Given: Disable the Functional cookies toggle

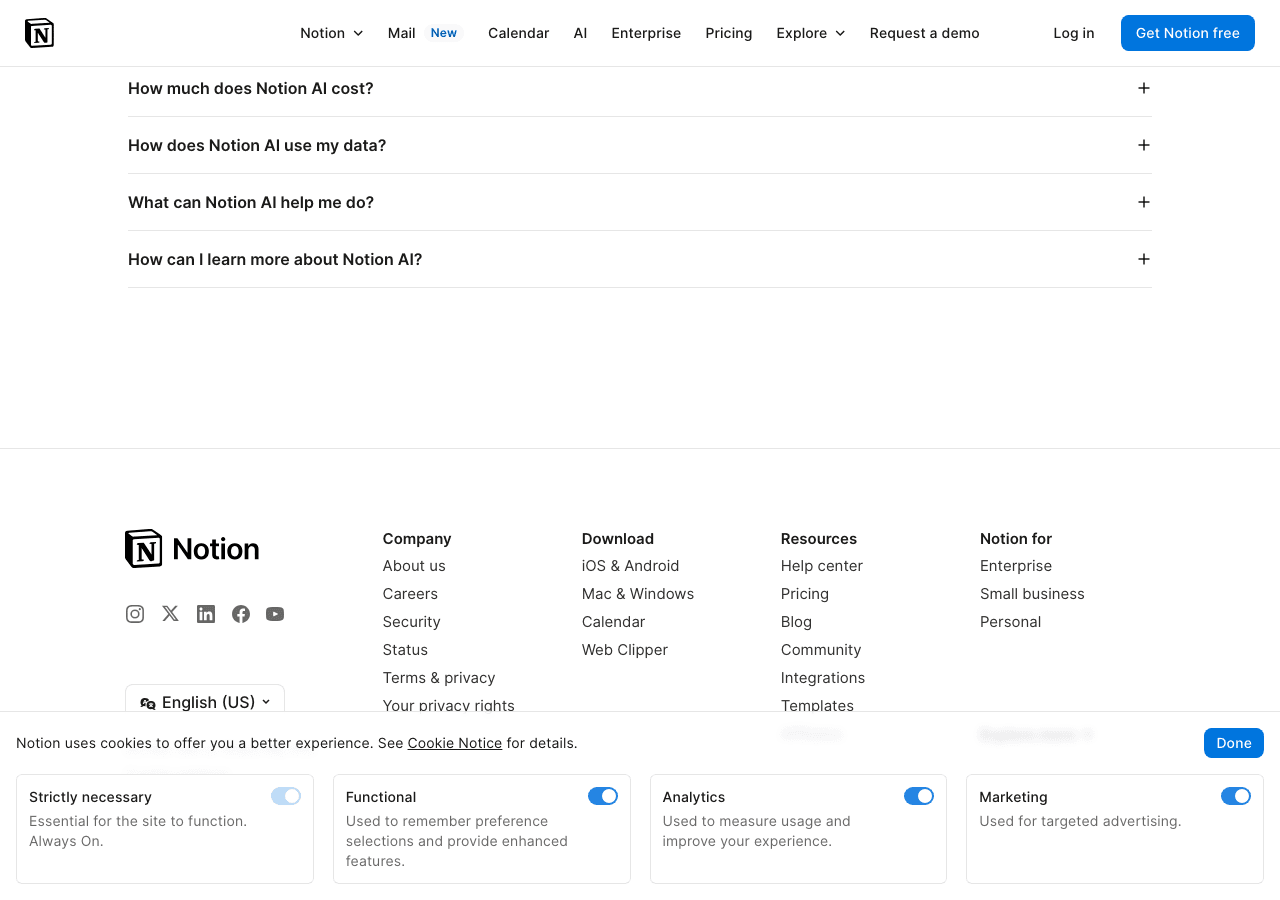Looking at the screenshot, I should (x=603, y=796).
